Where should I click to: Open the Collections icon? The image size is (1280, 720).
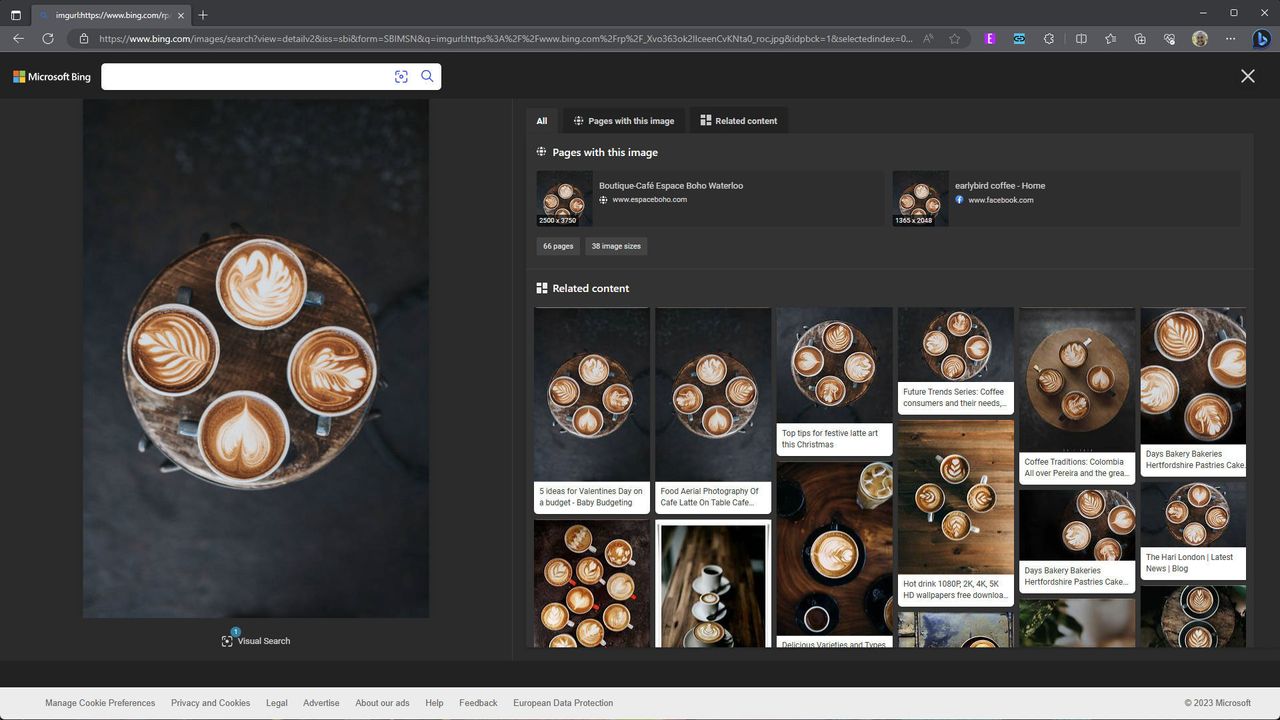tap(1140, 39)
